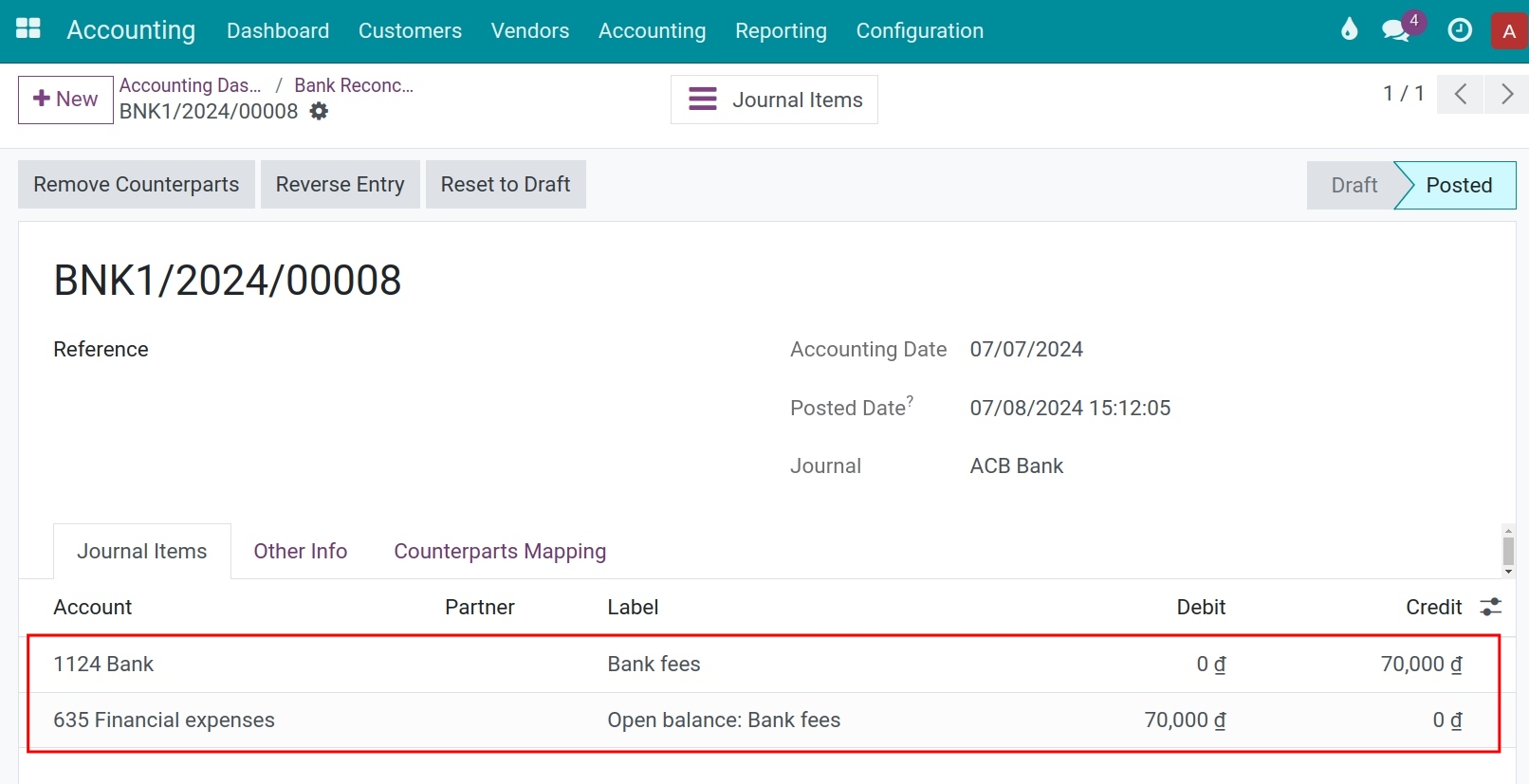The image size is (1529, 784).
Task: Select the 635 Financial expenses account cell
Action: (x=164, y=720)
